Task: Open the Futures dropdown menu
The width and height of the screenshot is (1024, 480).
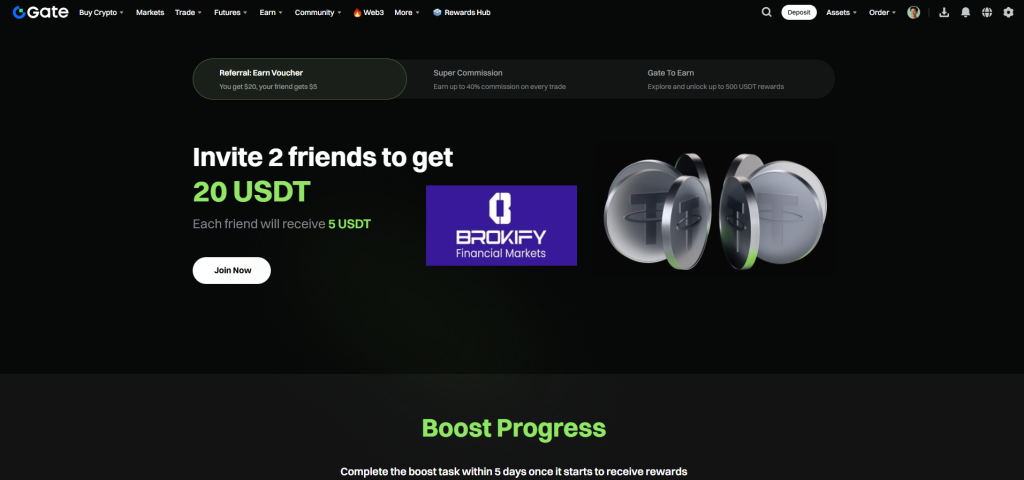Action: coord(231,12)
